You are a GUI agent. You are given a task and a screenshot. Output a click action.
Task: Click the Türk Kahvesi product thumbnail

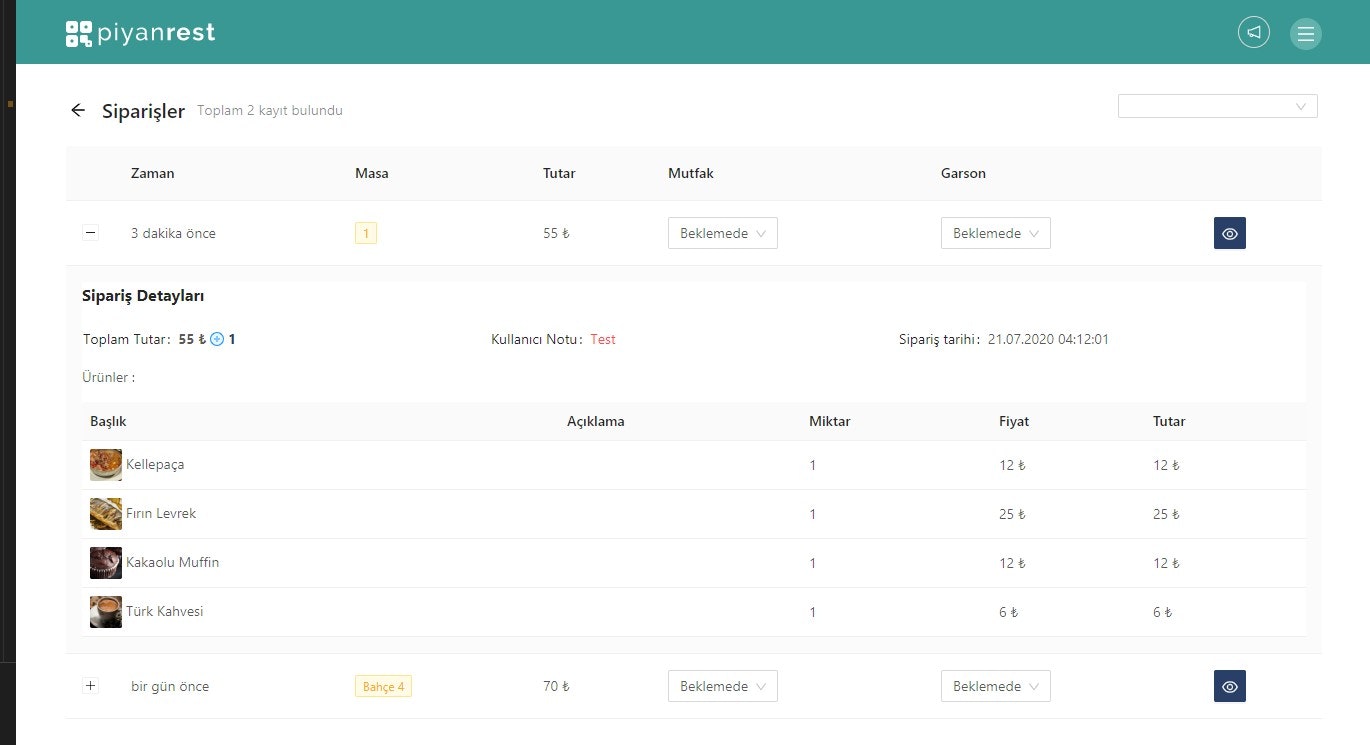(x=105, y=611)
